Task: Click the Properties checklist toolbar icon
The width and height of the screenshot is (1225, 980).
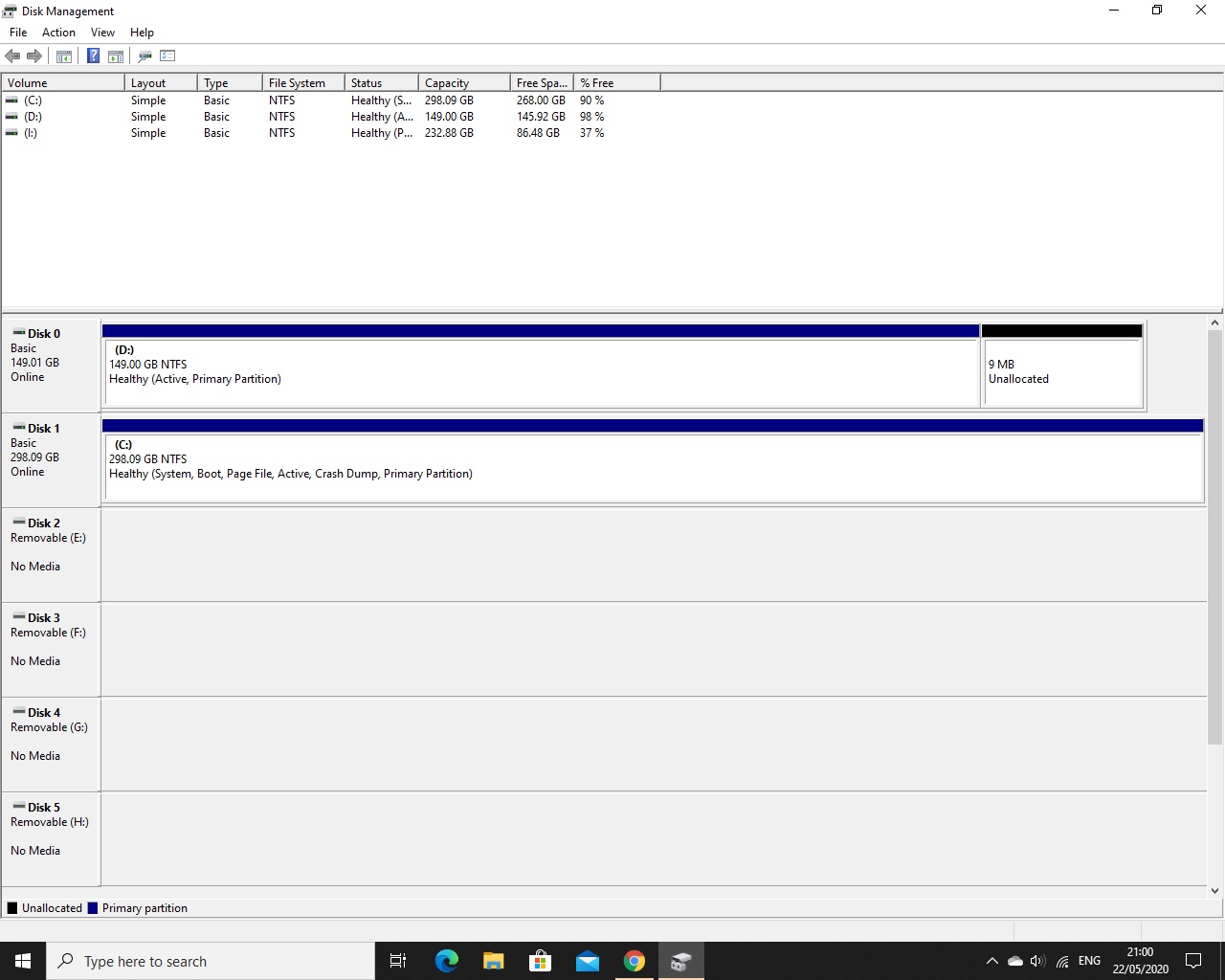Action: point(167,56)
